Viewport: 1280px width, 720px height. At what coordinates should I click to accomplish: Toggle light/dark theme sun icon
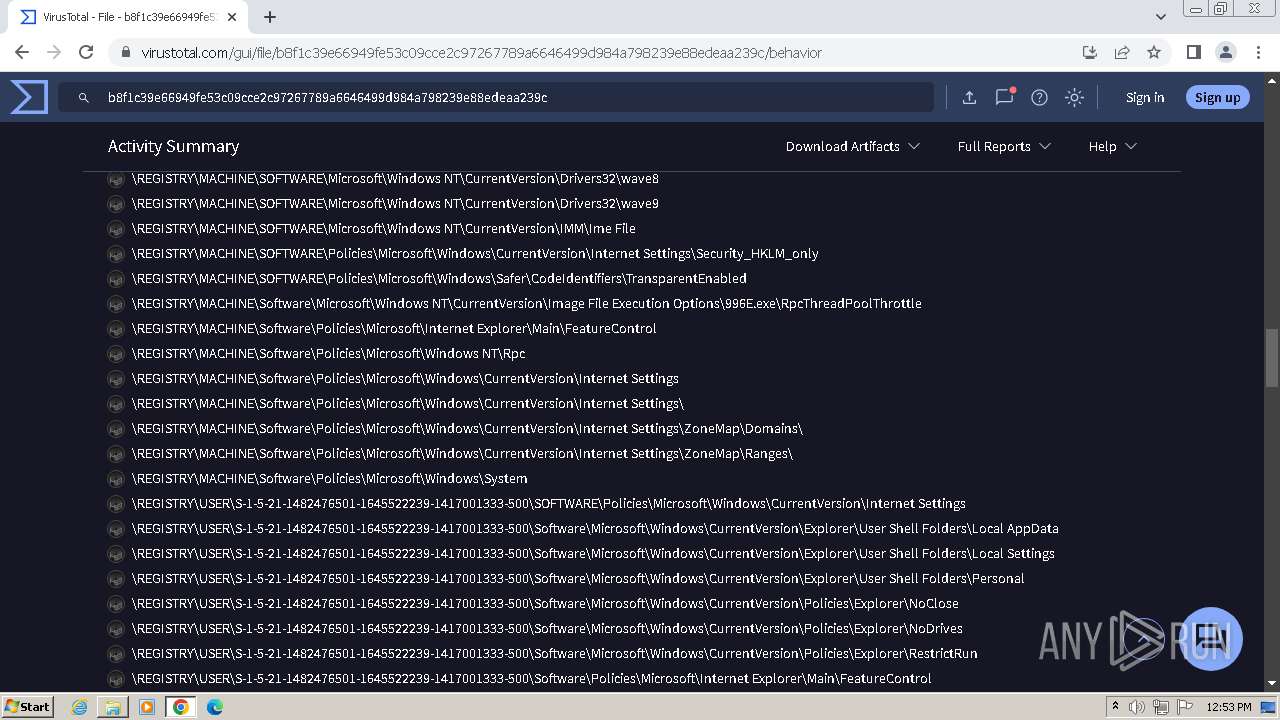(1074, 97)
